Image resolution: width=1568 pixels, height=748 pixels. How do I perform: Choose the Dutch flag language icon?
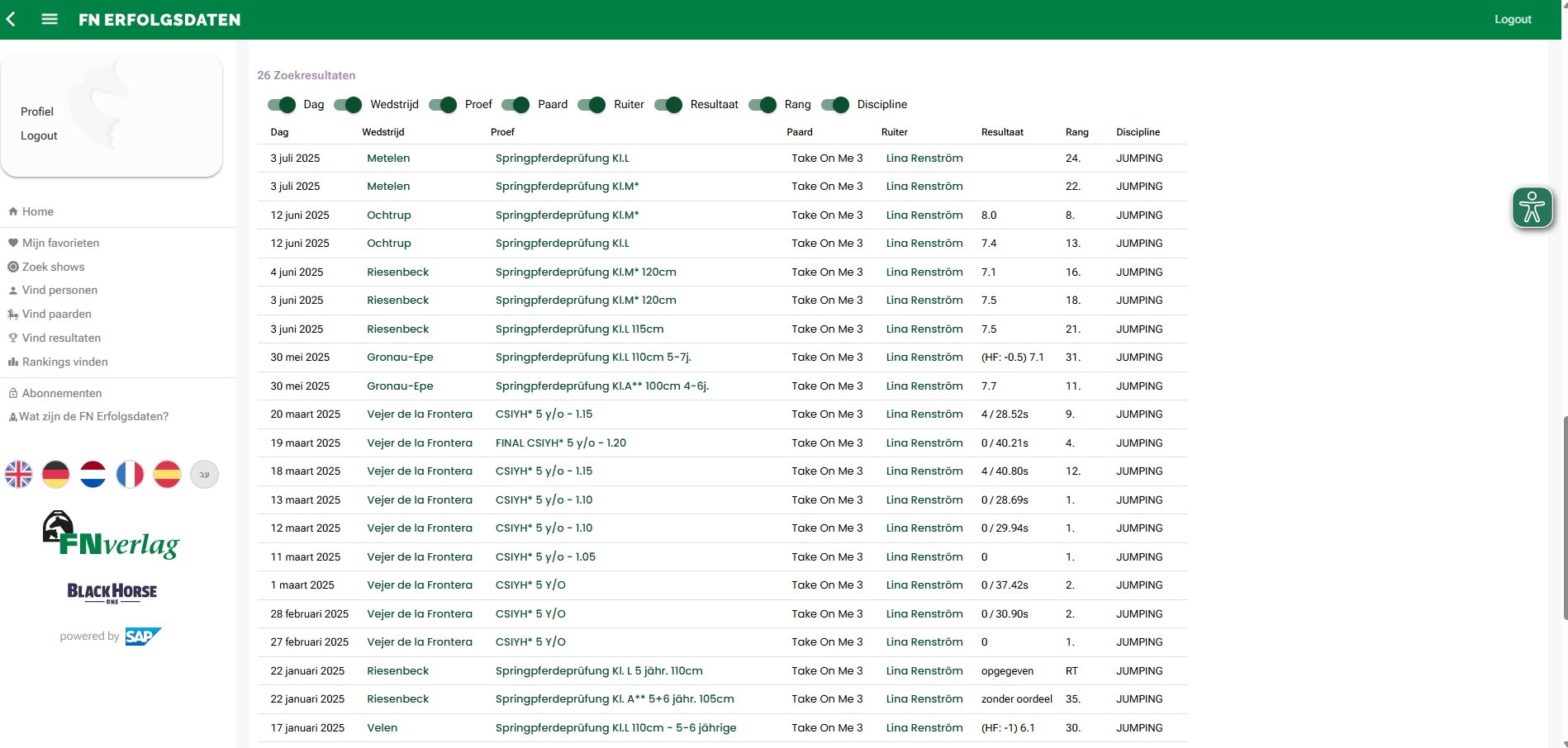93,475
